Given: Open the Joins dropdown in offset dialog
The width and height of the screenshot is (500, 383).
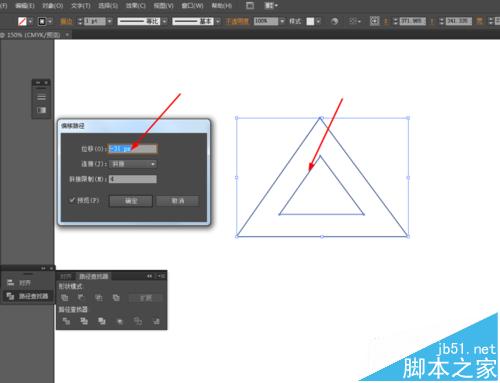Looking at the screenshot, I should coord(133,164).
